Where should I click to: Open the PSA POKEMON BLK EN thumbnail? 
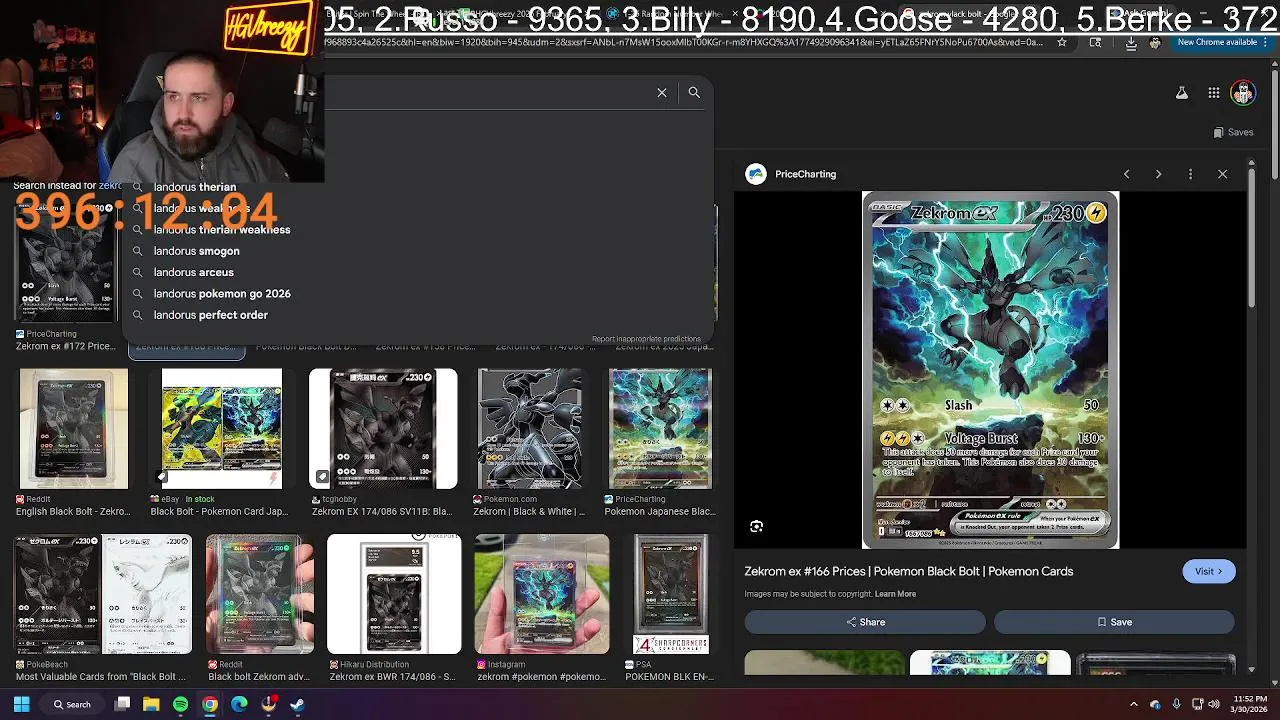tap(671, 594)
